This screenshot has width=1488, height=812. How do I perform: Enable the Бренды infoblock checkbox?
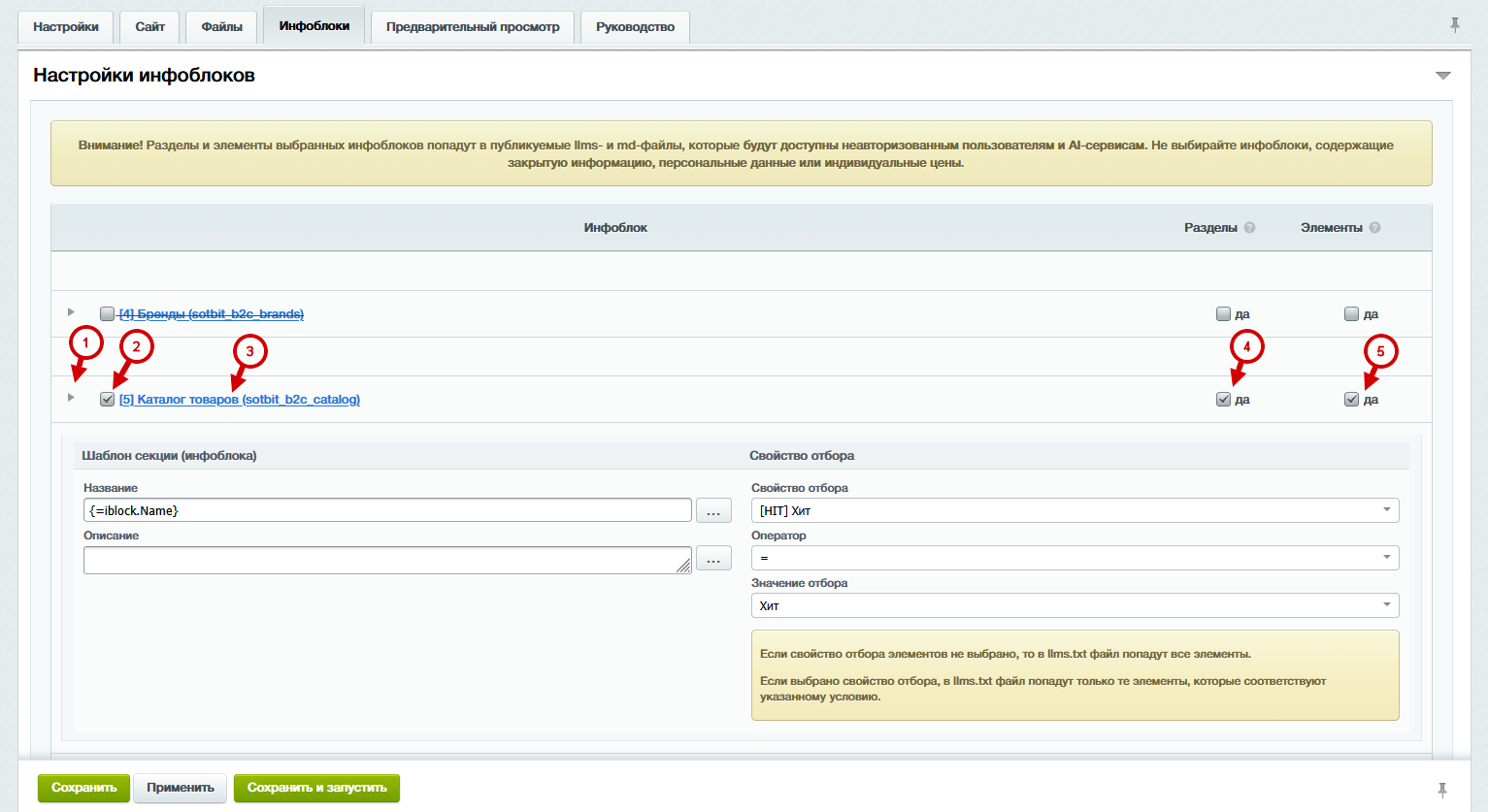108,314
